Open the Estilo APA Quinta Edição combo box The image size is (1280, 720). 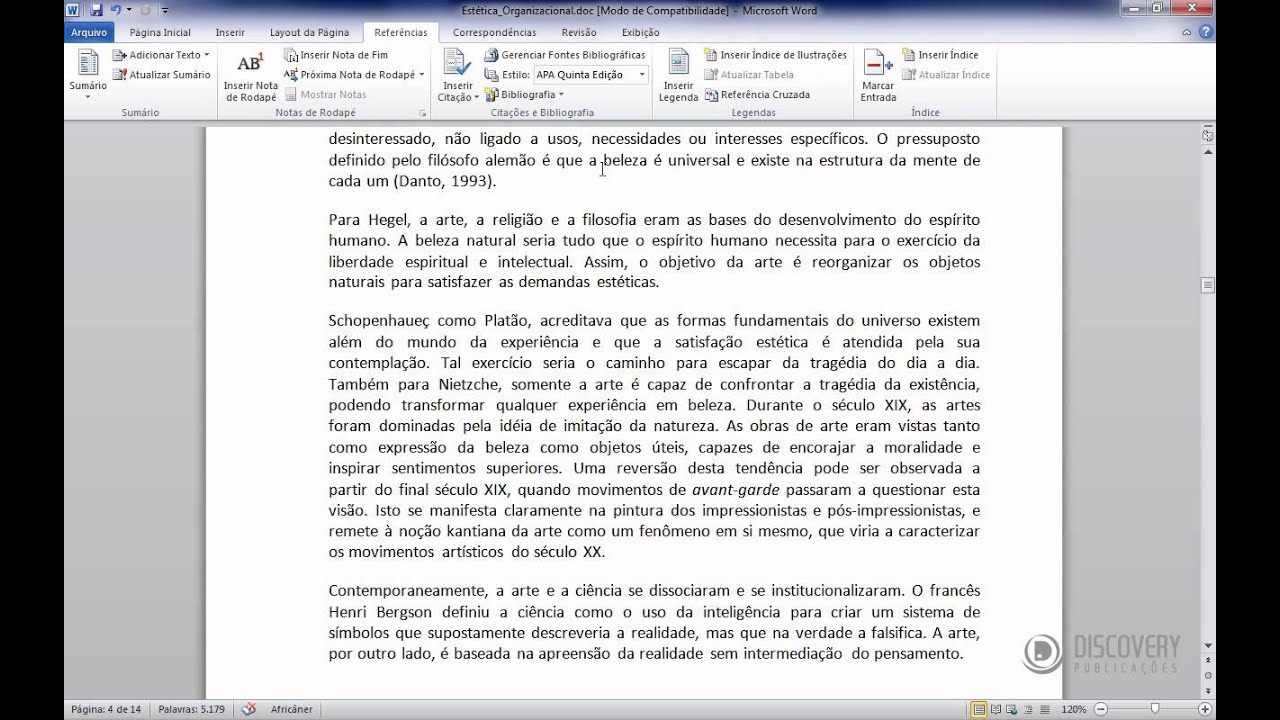tap(590, 75)
